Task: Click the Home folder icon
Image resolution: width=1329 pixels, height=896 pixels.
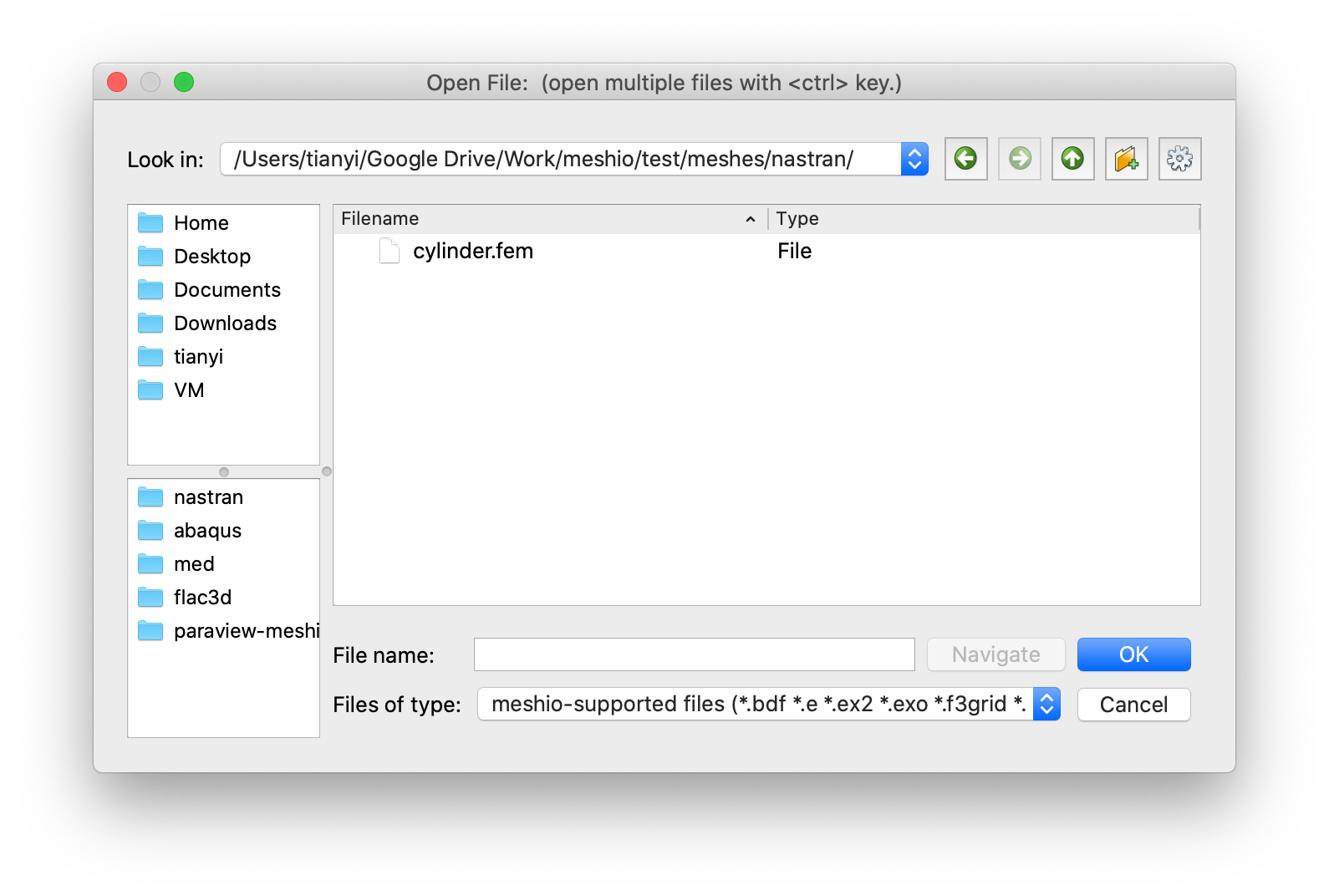Action: 150,223
